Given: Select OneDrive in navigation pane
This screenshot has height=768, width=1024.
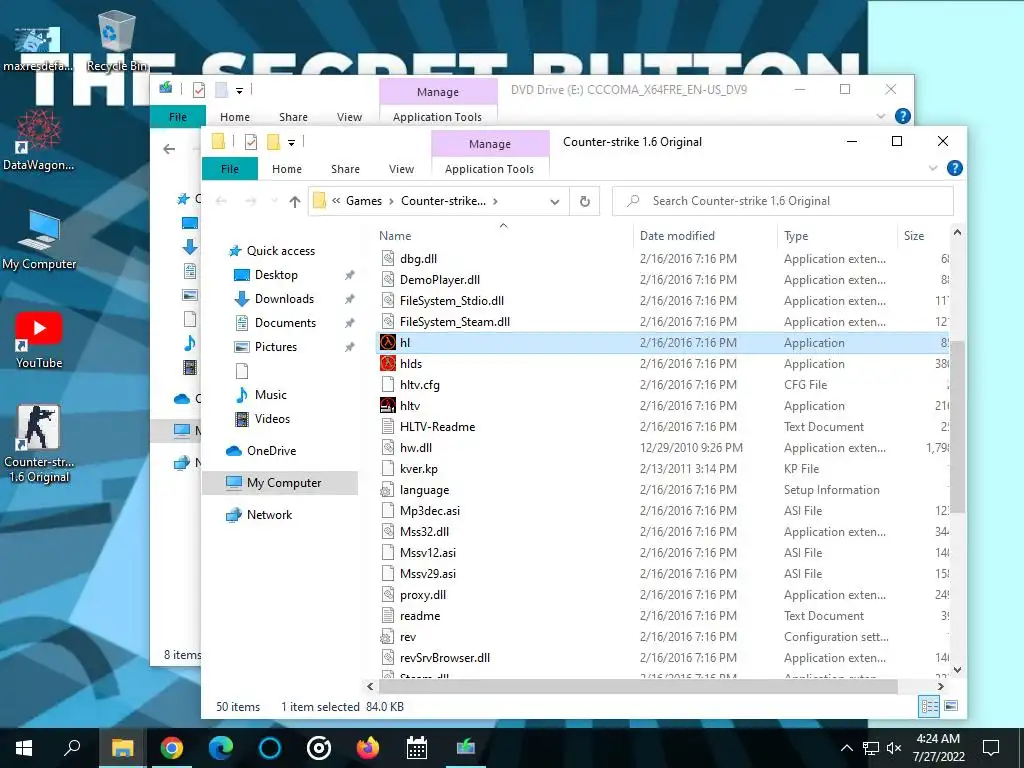Looking at the screenshot, I should [271, 451].
